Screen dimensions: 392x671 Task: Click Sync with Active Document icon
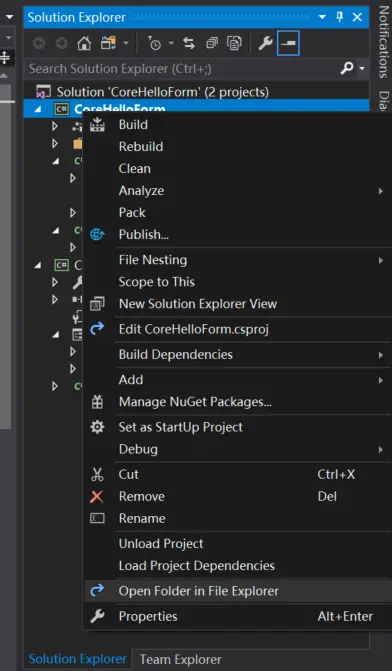click(x=189, y=43)
